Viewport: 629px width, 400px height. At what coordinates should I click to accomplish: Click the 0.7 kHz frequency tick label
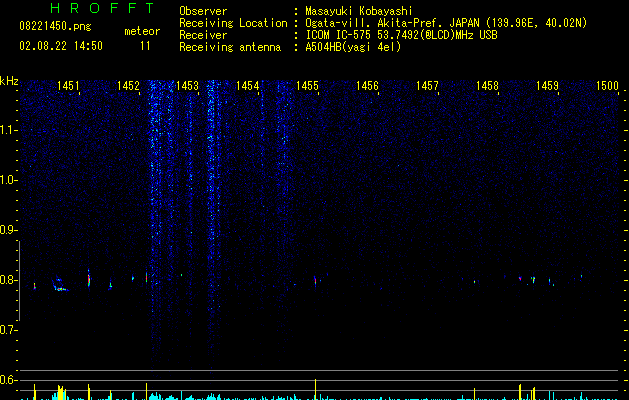click(7, 330)
